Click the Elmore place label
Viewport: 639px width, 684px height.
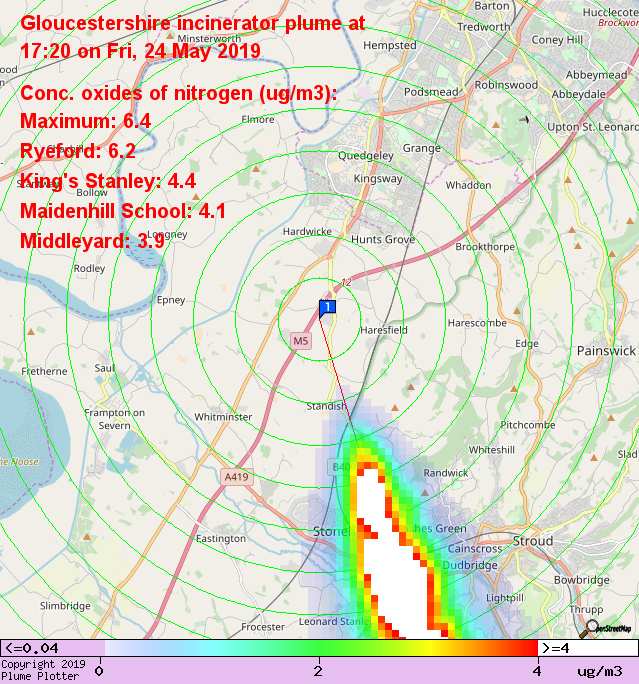258,120
